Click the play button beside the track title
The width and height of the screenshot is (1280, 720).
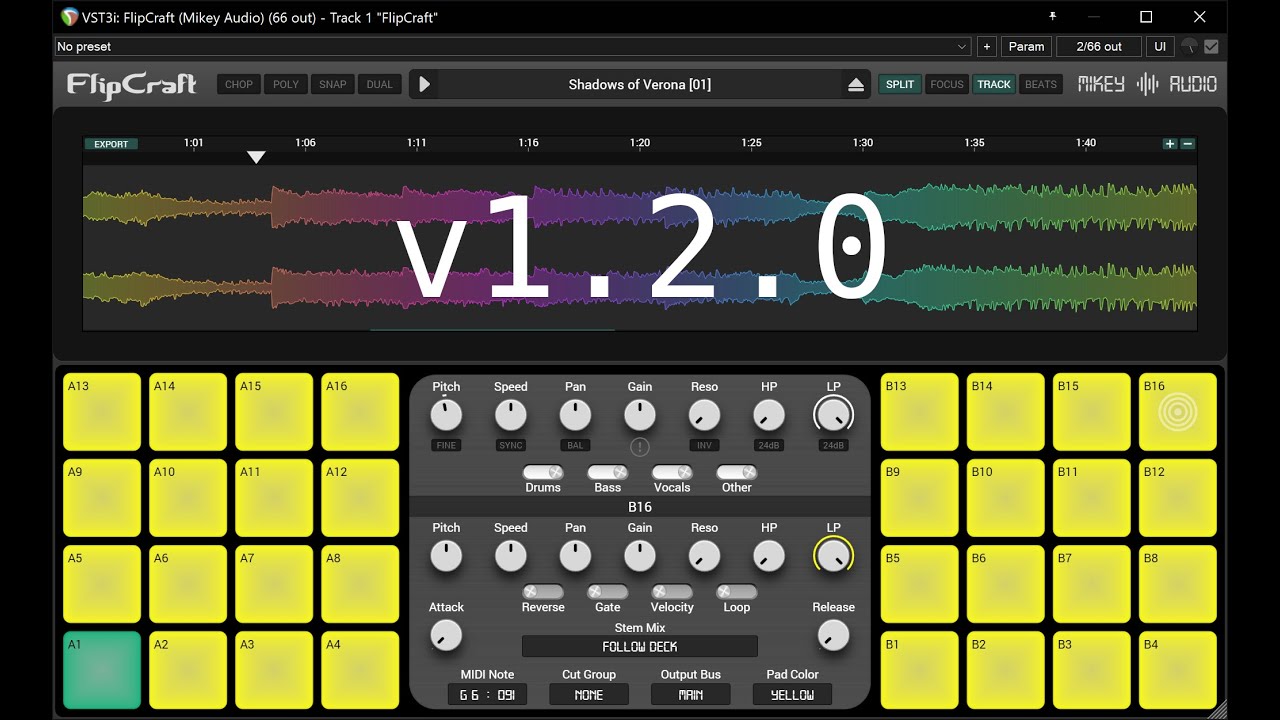coord(424,85)
